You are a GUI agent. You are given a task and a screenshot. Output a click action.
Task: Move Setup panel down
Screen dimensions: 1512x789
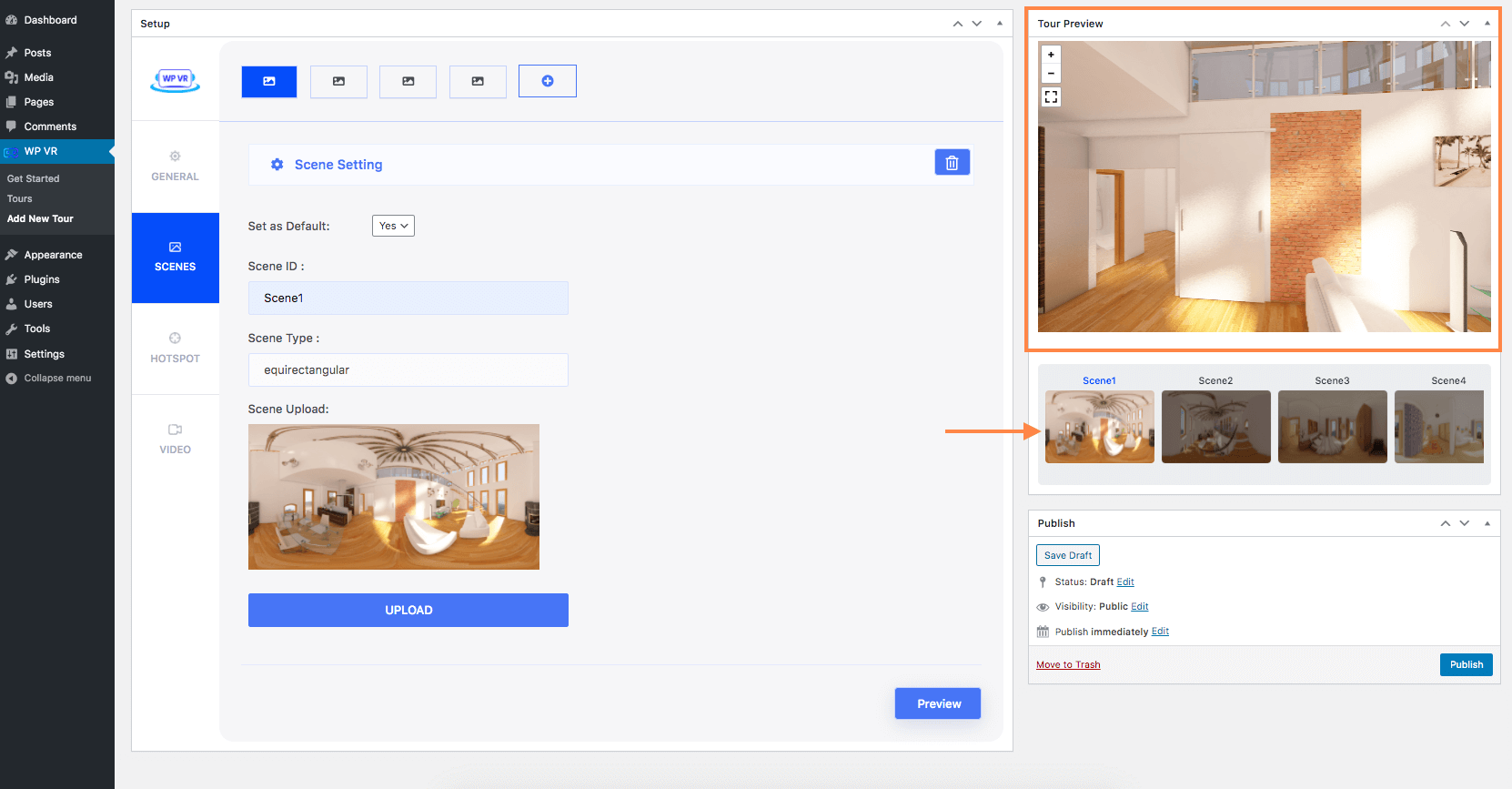[x=977, y=24]
